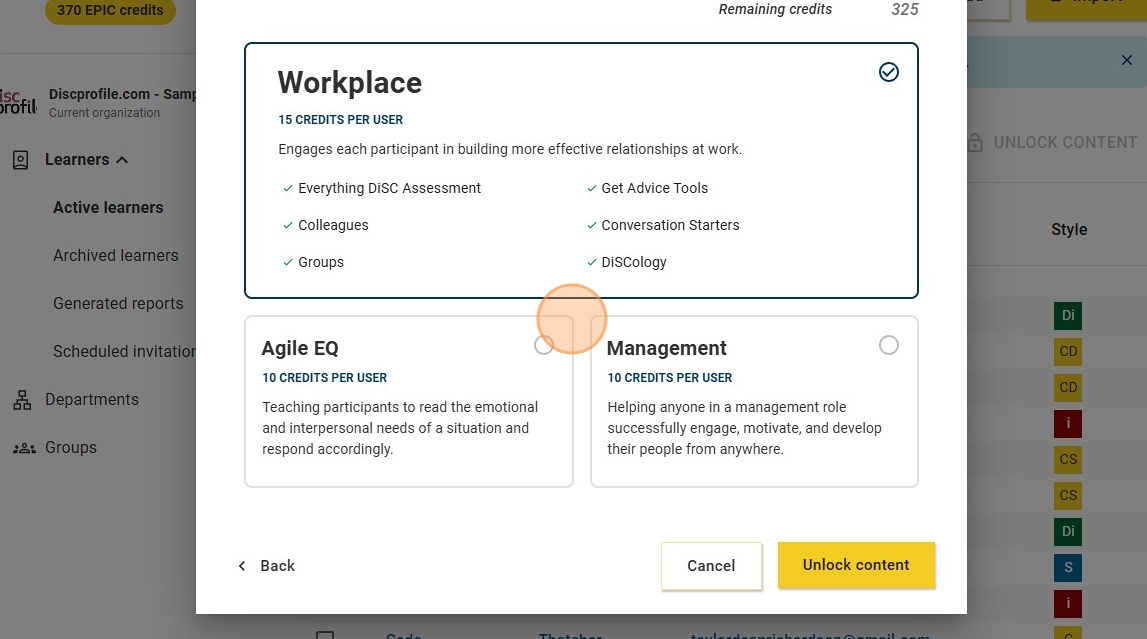Click Everything DiSC Assessment feature item
Image resolution: width=1147 pixels, height=639 pixels.
(382, 188)
